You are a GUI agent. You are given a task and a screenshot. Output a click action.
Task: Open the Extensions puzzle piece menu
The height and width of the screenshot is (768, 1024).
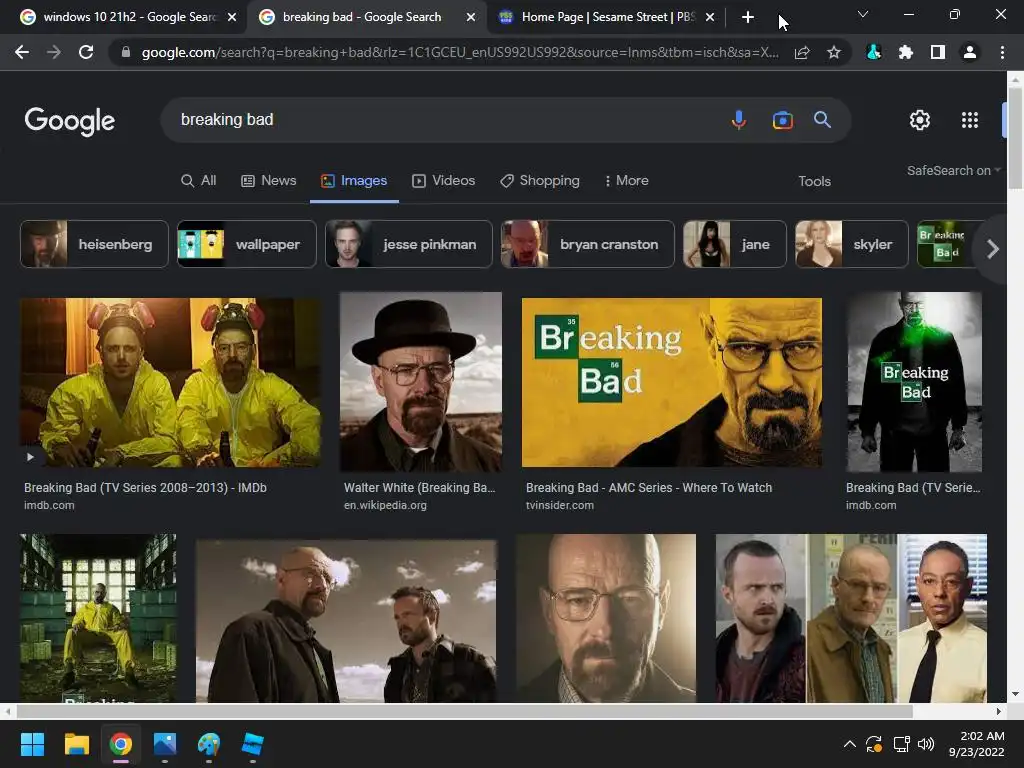pos(906,52)
